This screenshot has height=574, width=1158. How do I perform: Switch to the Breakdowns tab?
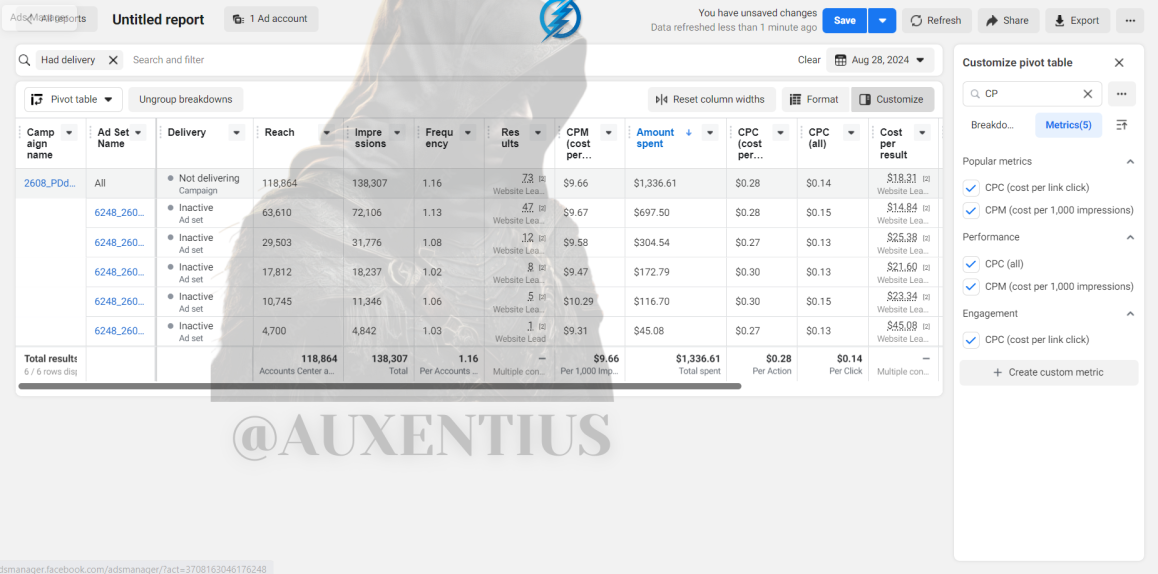click(x=992, y=125)
